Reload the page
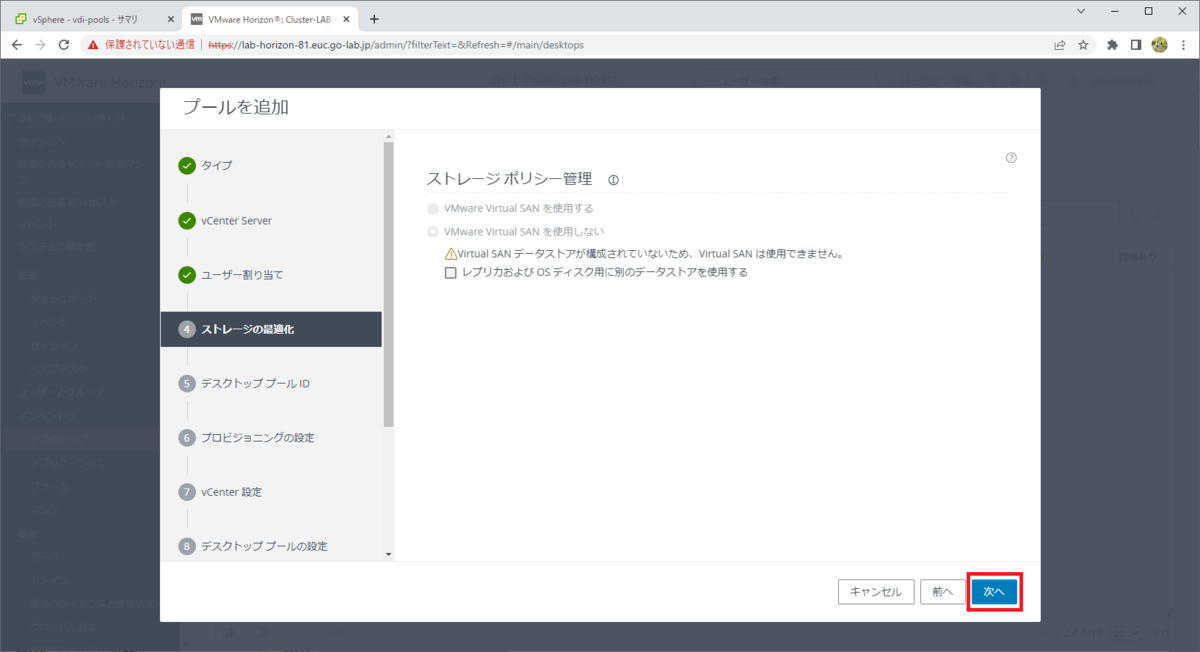The image size is (1200, 652). (x=64, y=45)
